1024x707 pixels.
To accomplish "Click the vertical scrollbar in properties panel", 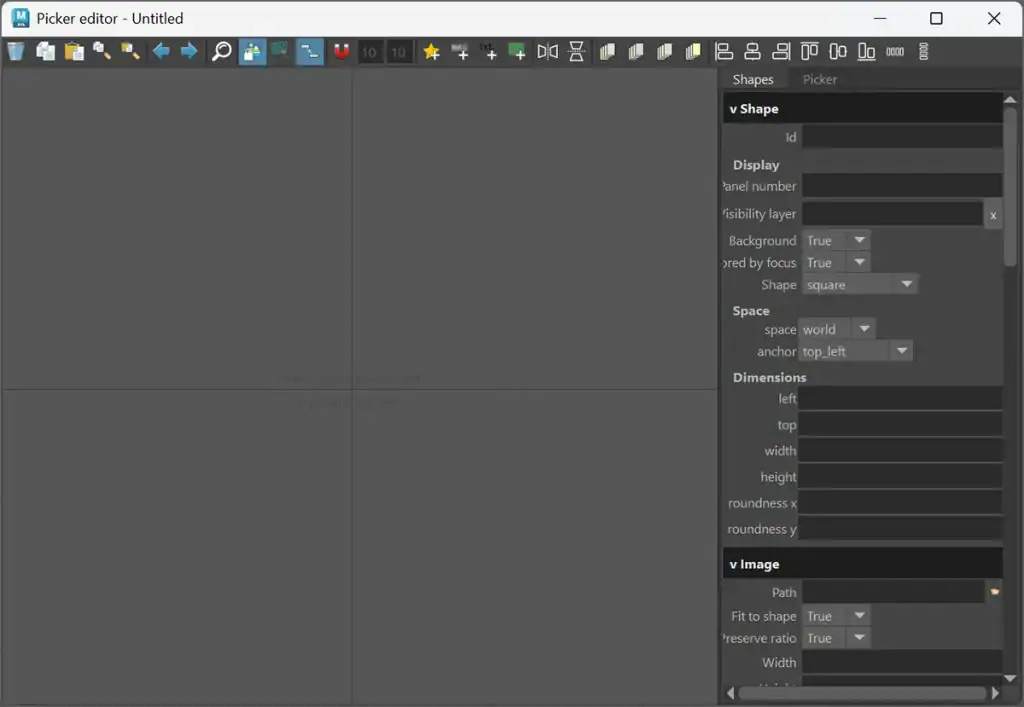I will [1010, 187].
